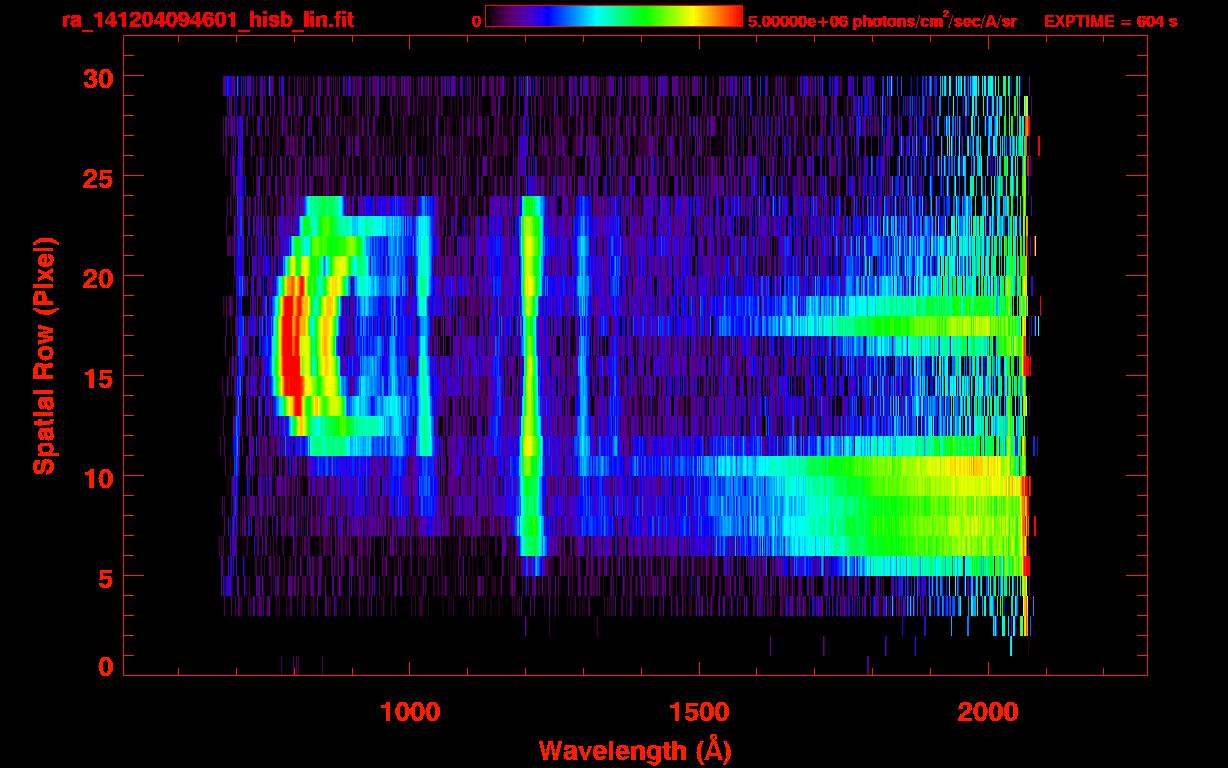
Task: Click the colorbar maximum label 5.00000e+06 photons/cm²/sec/A/sr
Action: (882, 20)
